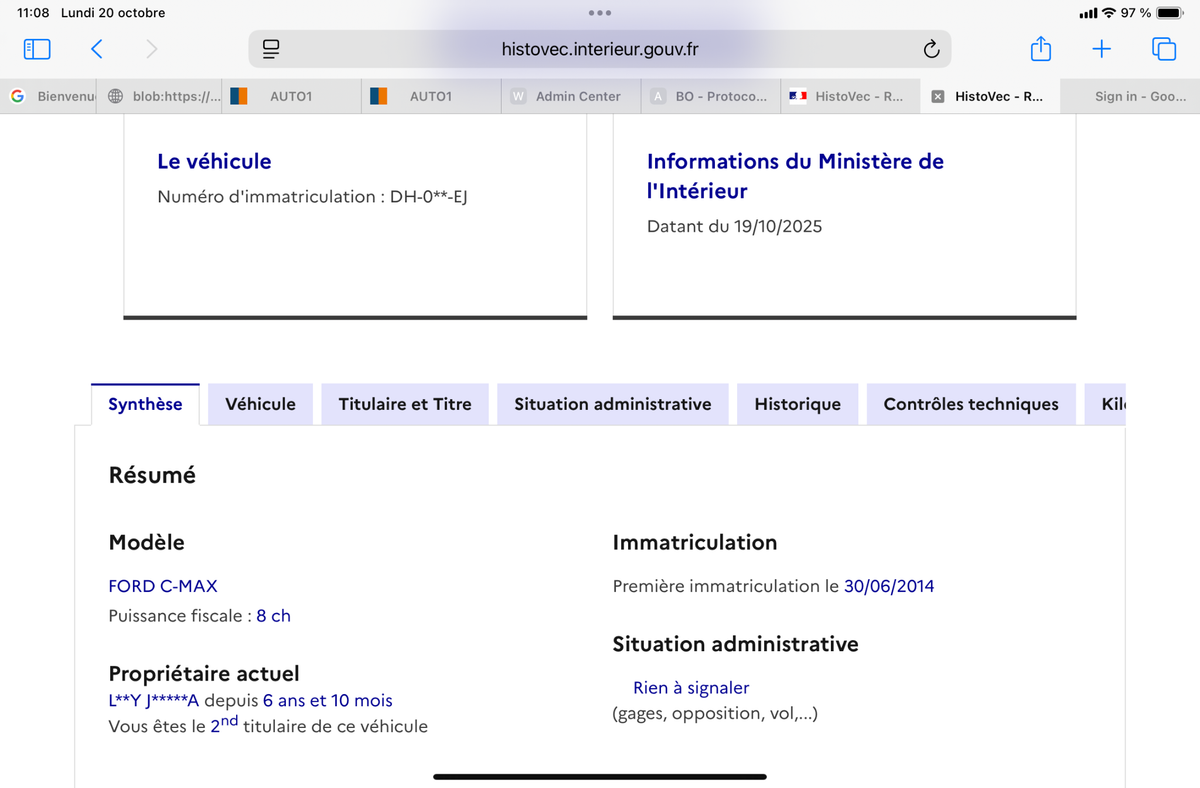Switch to the Véhicule tab

point(260,404)
